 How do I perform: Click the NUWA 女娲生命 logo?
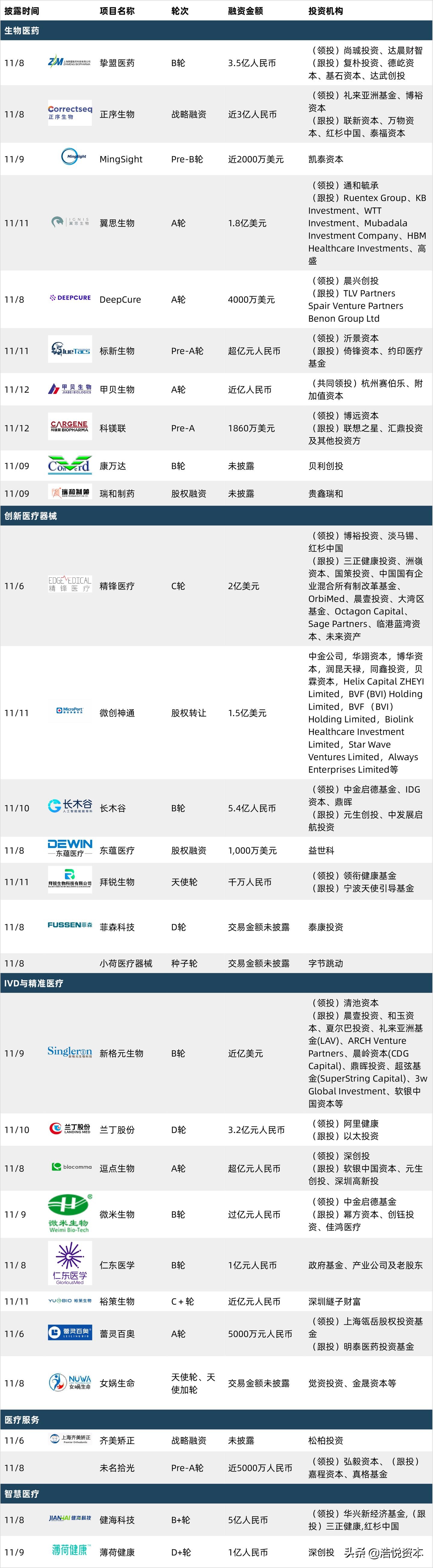[70, 1382]
